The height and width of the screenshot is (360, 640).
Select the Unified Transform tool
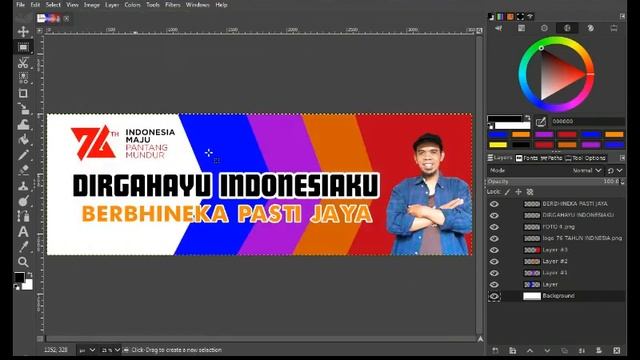(x=23, y=109)
